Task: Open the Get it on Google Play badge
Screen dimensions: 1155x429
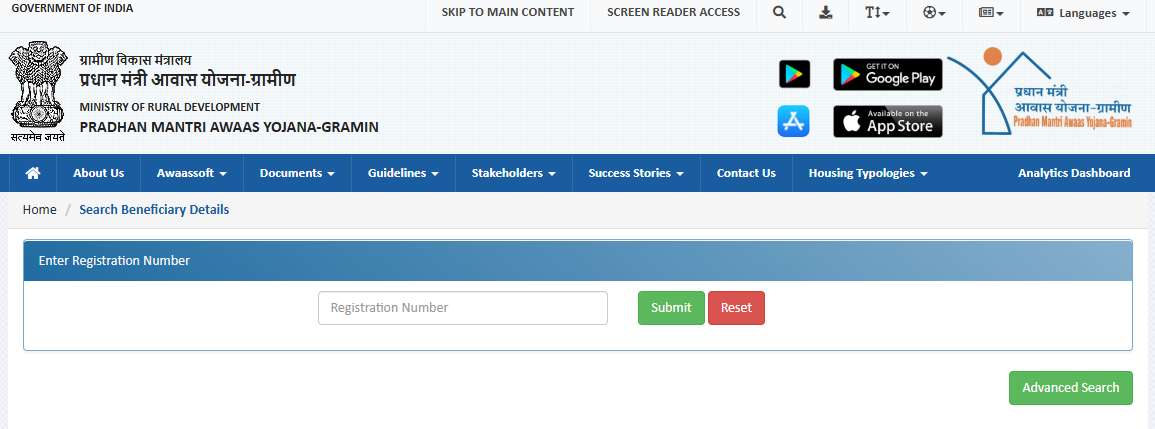Action: (x=887, y=74)
